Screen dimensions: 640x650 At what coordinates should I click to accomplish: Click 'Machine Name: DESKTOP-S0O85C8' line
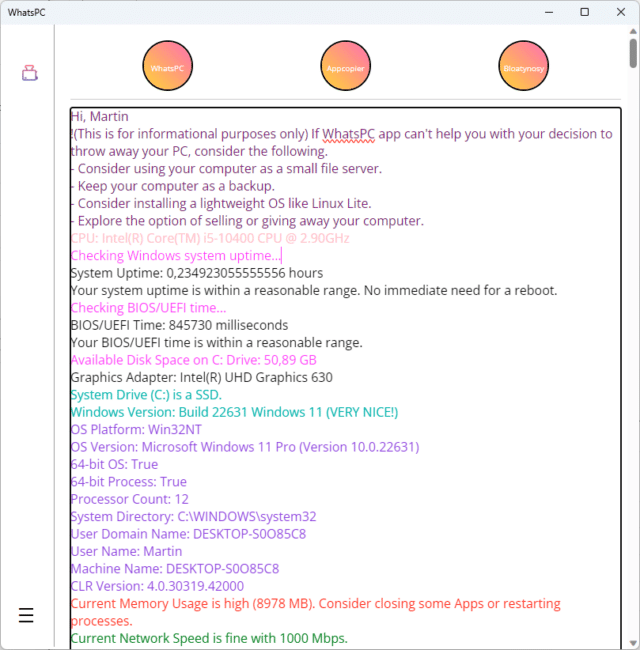(175, 569)
